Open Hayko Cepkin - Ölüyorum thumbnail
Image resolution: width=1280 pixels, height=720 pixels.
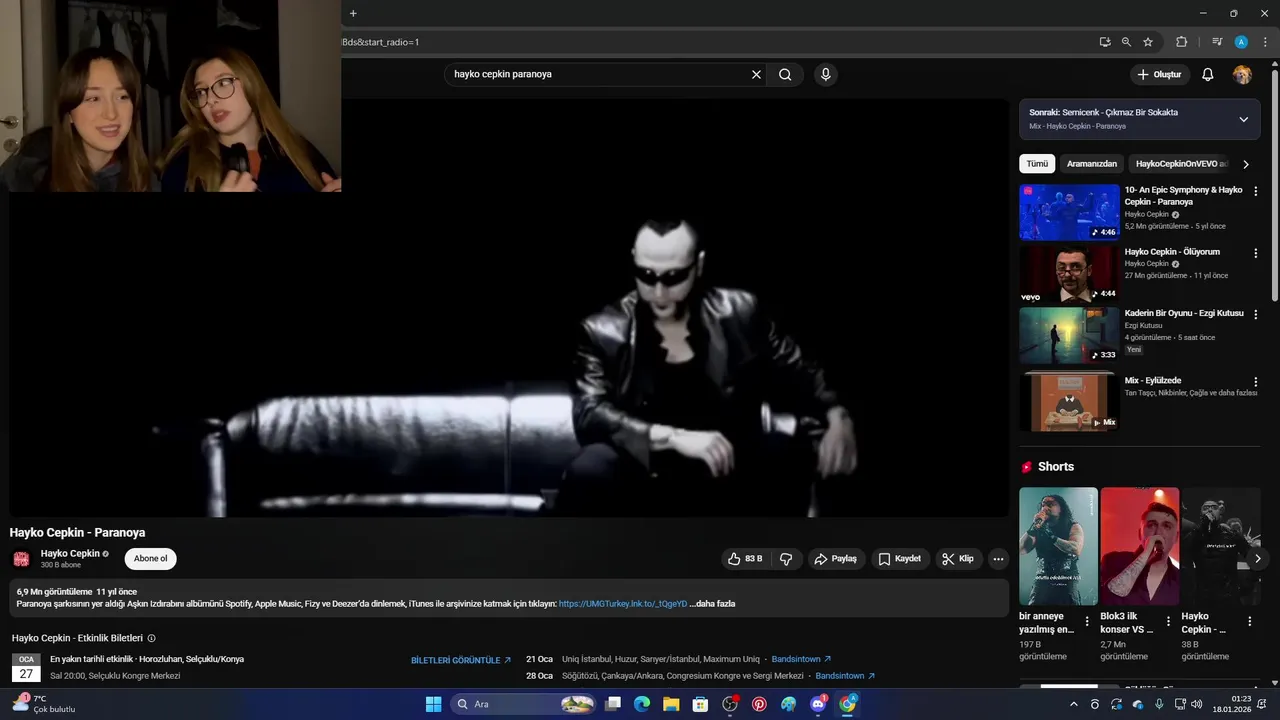pyautogui.click(x=1069, y=274)
